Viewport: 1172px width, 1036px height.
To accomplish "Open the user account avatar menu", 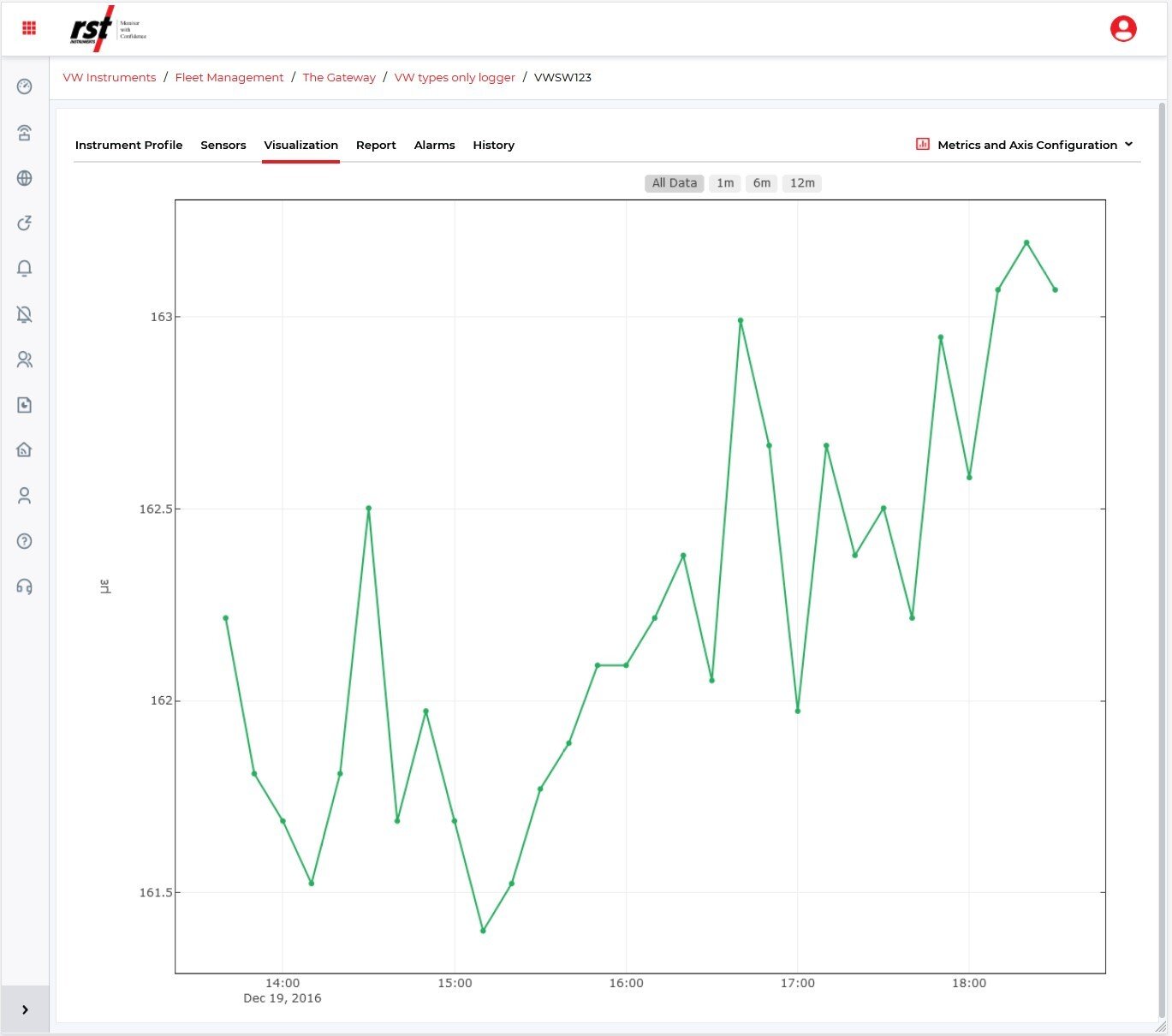I will coord(1123,29).
